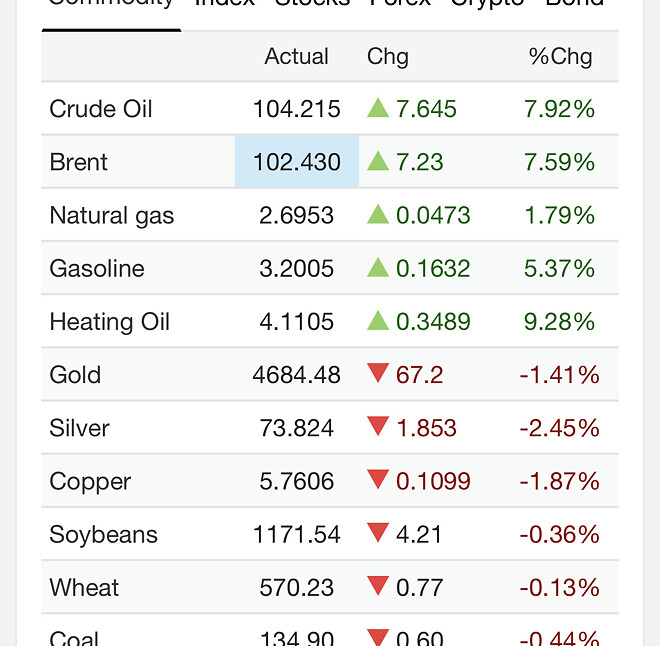Screen dimensions: 660x646
Task: Open the Forex tab
Action: tap(400, 3)
